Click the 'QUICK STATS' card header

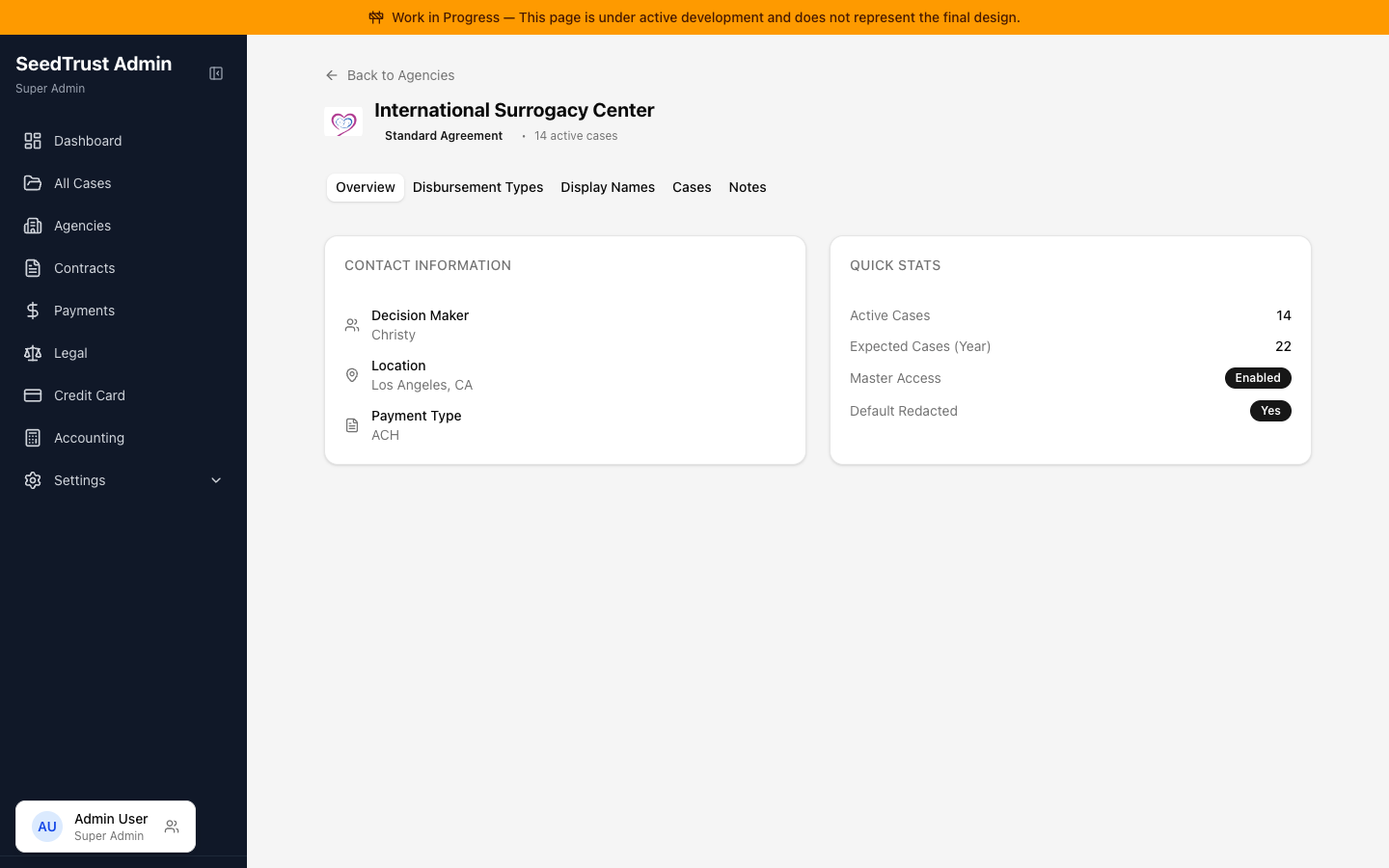[x=895, y=265]
